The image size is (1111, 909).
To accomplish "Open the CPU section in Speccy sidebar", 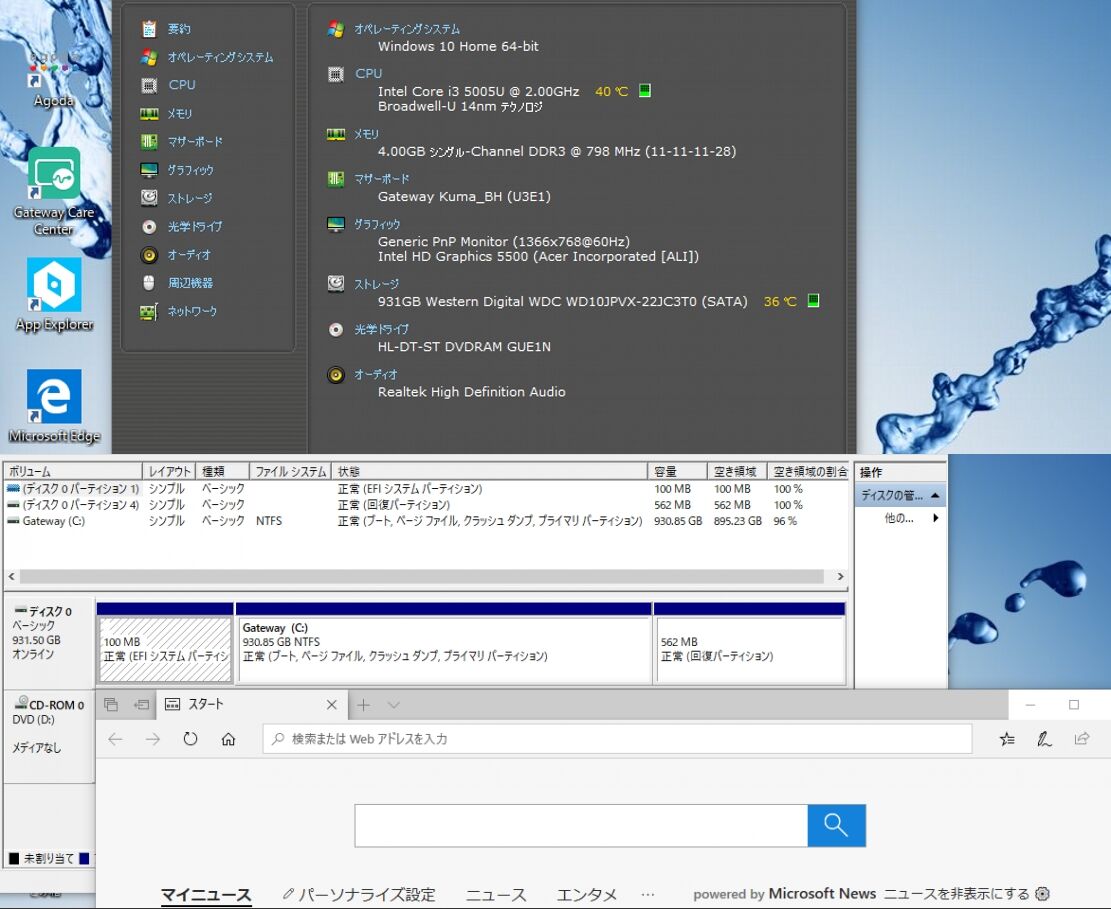I will pos(182,84).
